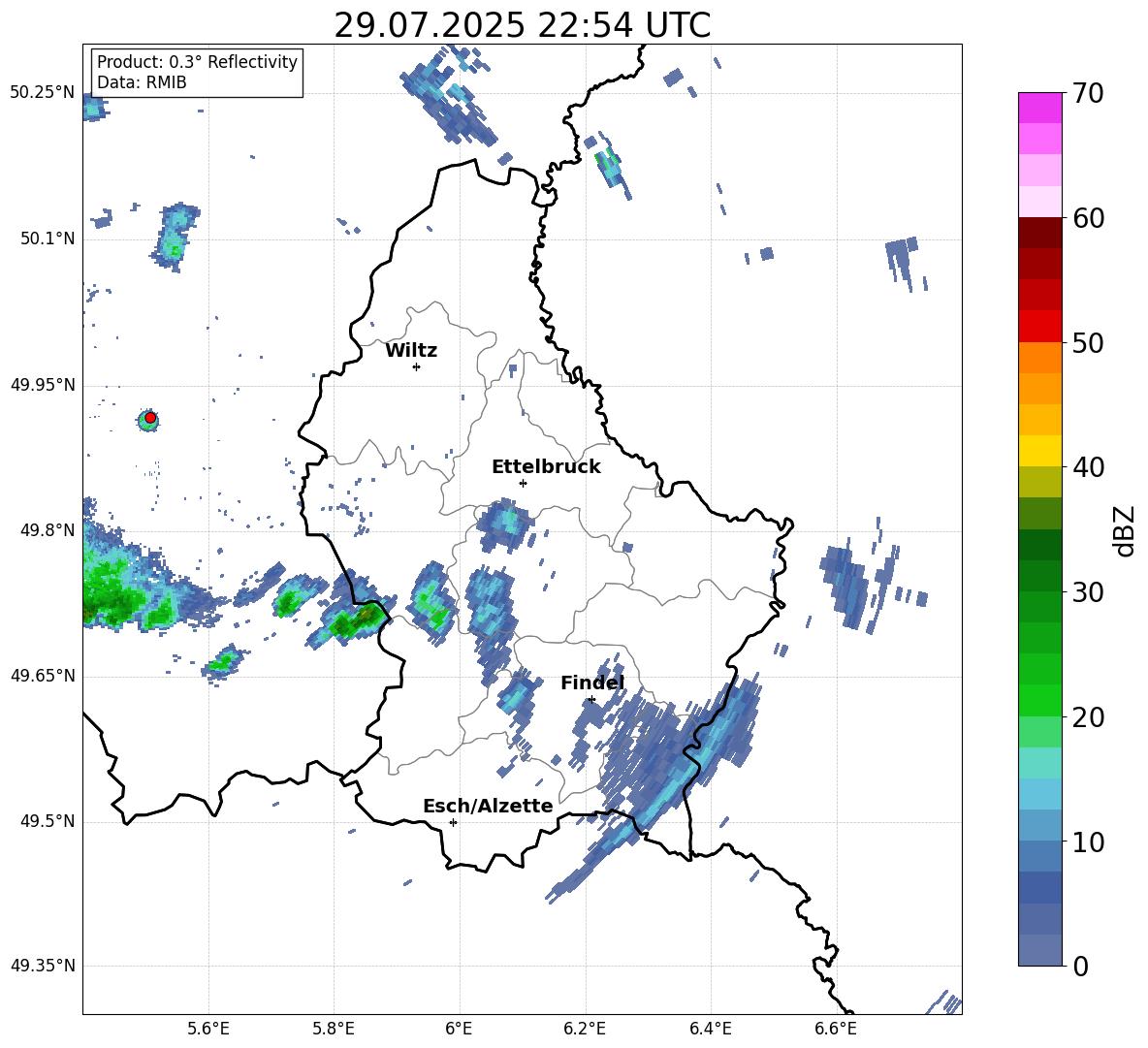This screenshot has width=1148, height=1048.
Task: Click the radar echo south of Ettelbruck
Action: click(x=505, y=524)
